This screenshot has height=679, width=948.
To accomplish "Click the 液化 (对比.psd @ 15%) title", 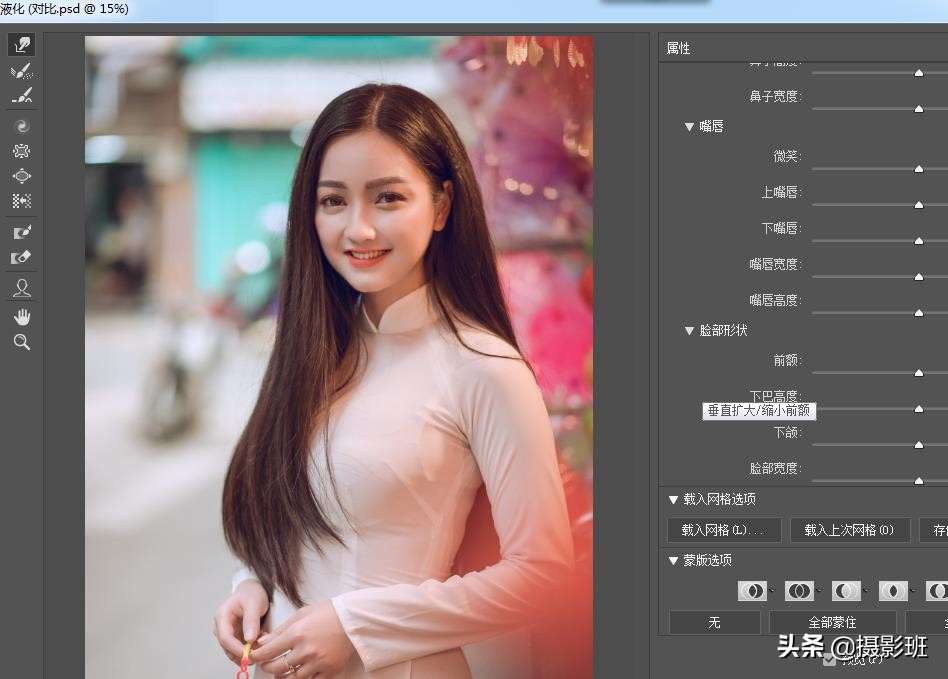I will coord(64,8).
